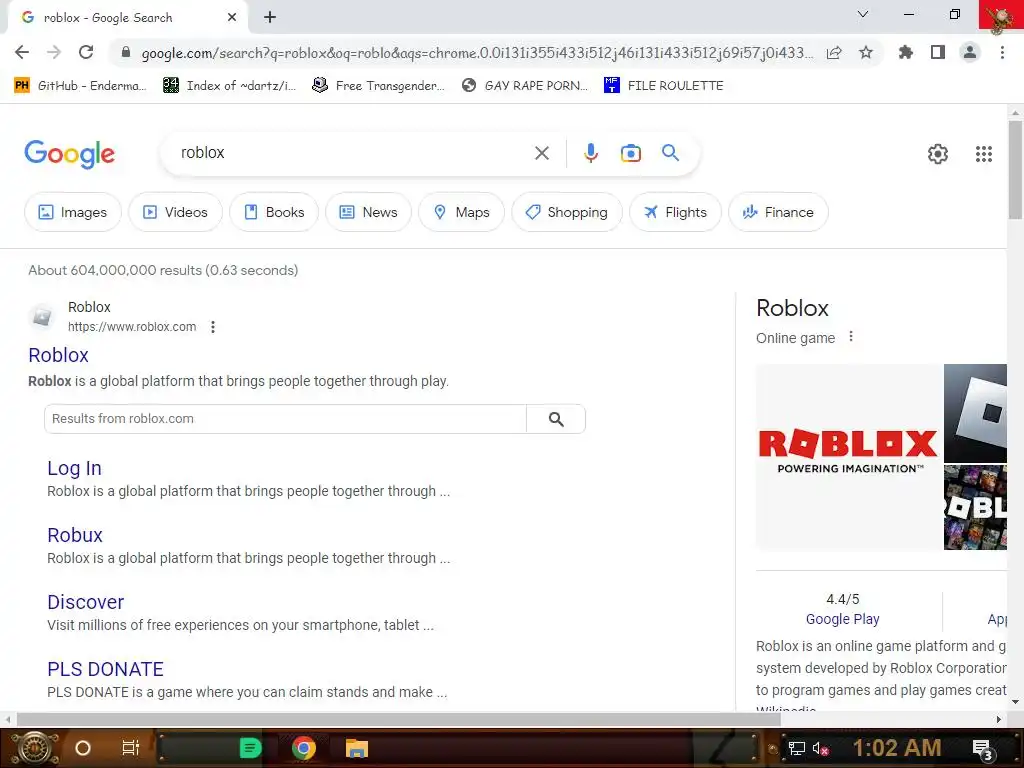Filter results by Finance

coord(778,212)
